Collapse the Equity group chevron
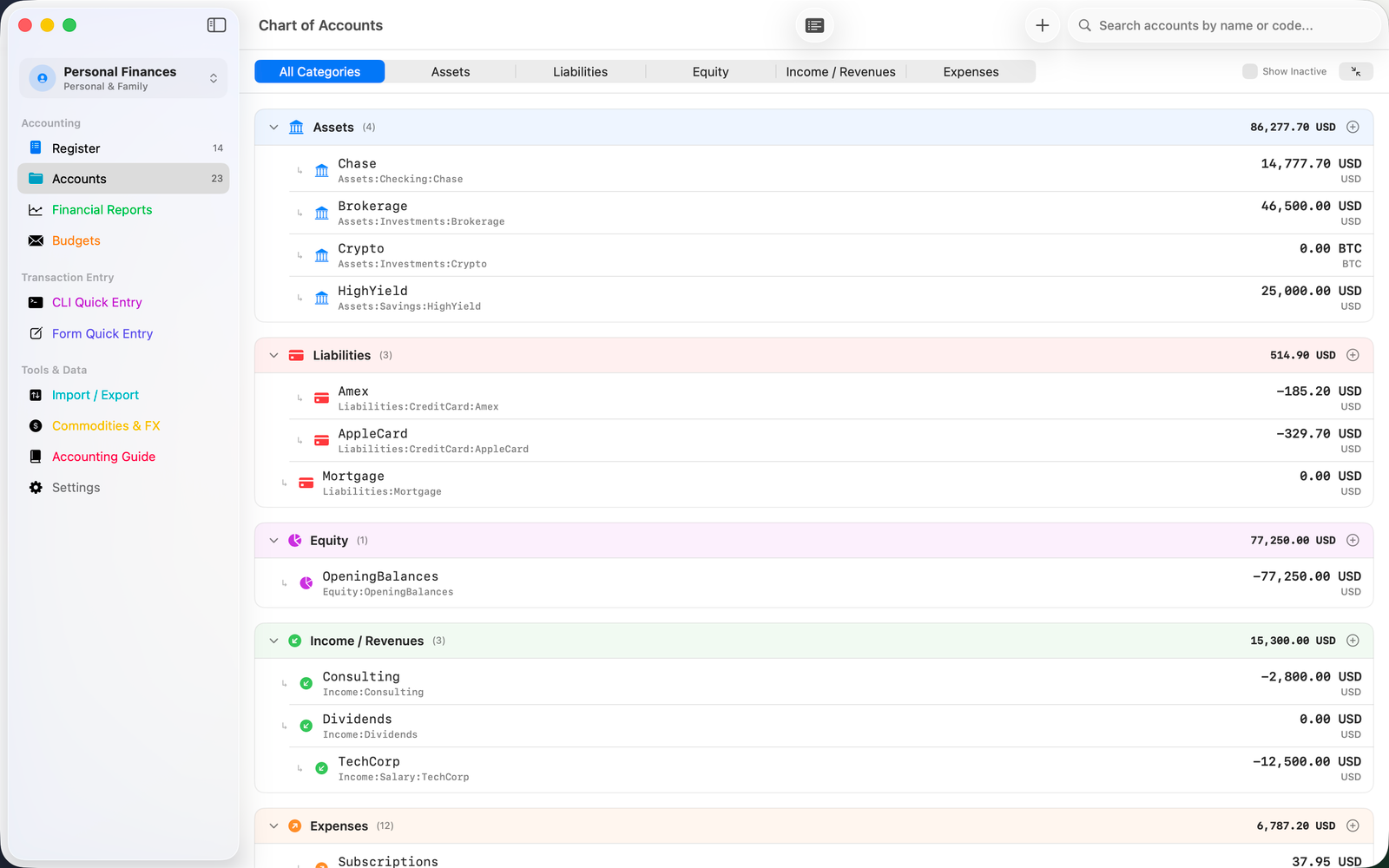Screen dimensions: 1389x868 273,540
